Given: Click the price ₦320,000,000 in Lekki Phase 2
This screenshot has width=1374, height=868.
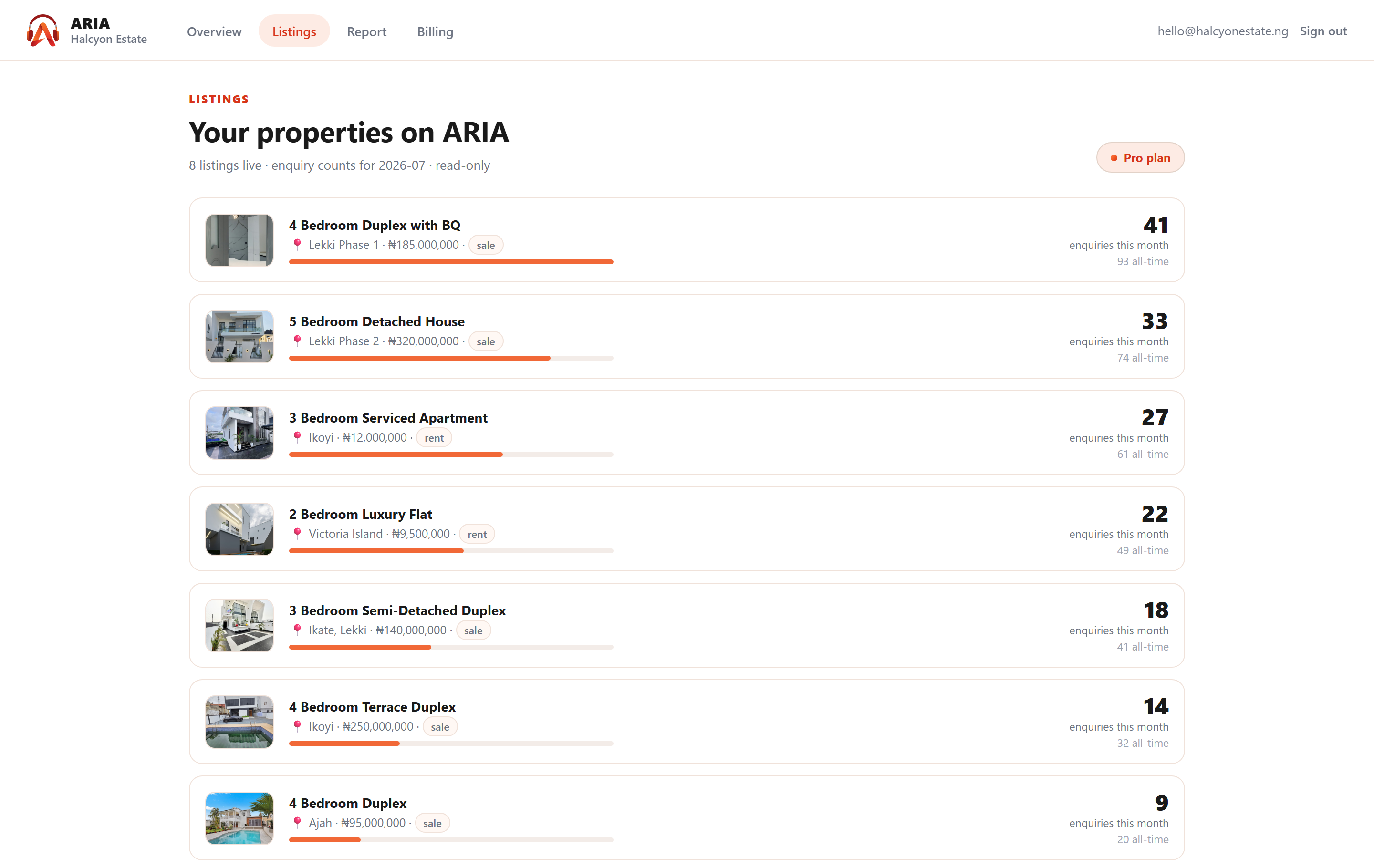Looking at the screenshot, I should [423, 341].
